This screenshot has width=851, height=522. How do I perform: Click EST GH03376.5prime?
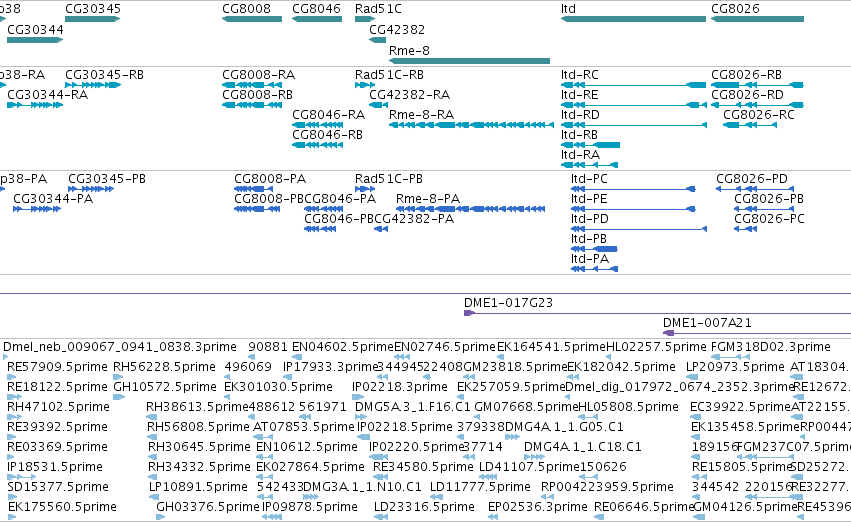coord(160,517)
